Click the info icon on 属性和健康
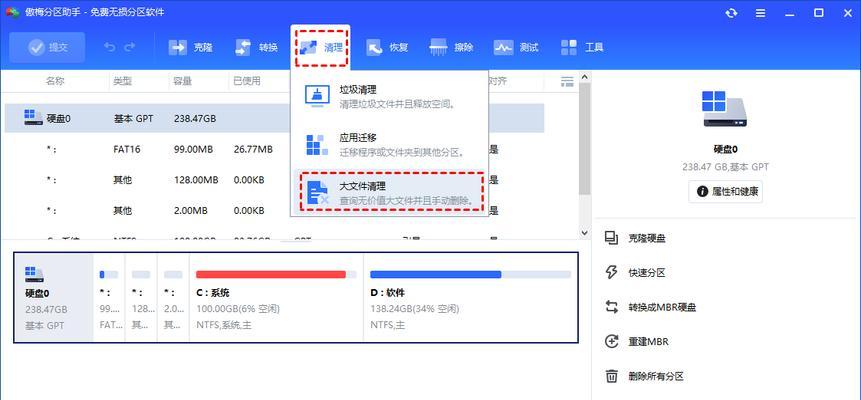This screenshot has width=861, height=400. pyautogui.click(x=702, y=191)
